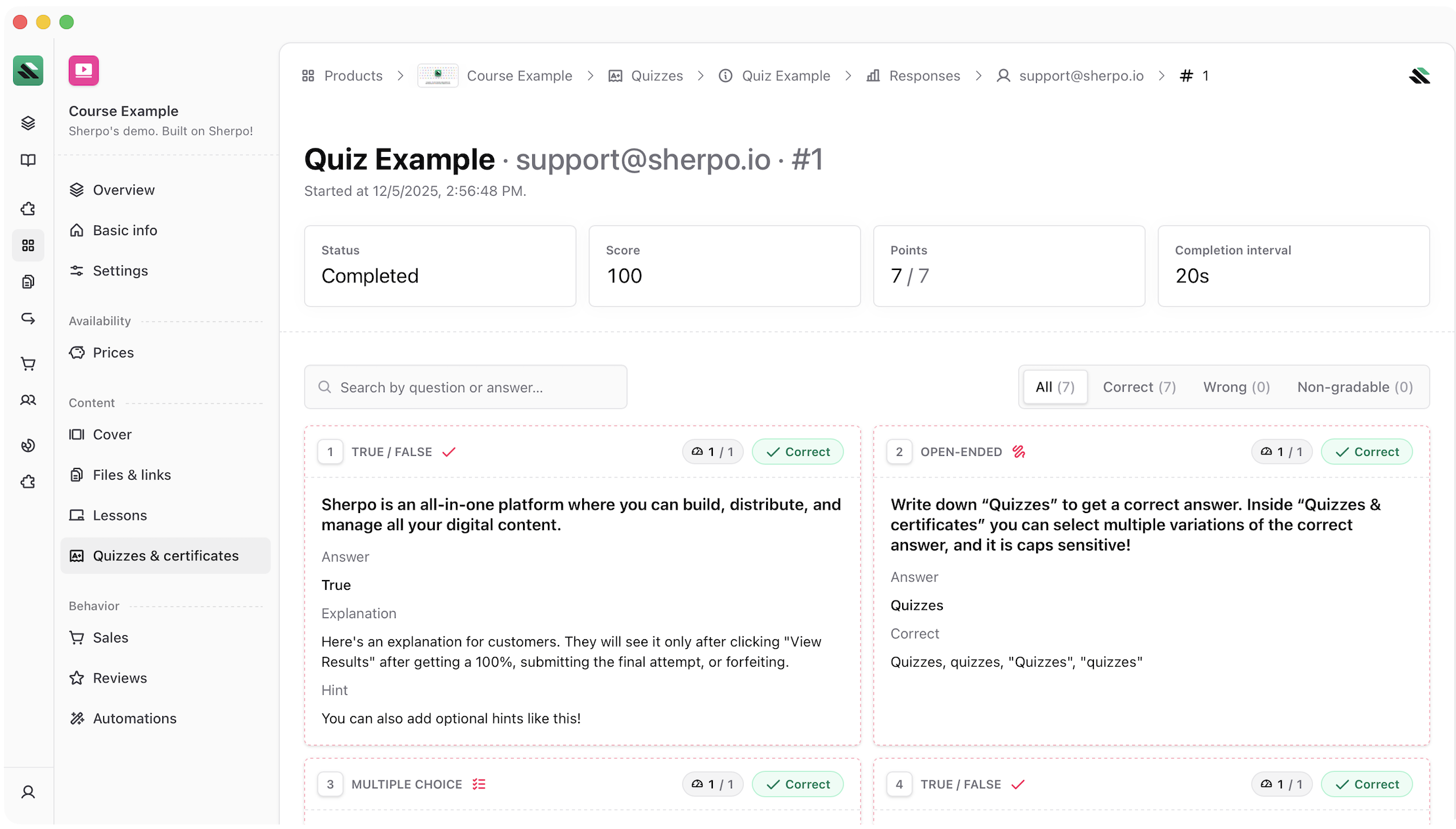Viewport: 1456px width, 829px height.
Task: Show Wrong (0) answers filter
Action: point(1236,387)
